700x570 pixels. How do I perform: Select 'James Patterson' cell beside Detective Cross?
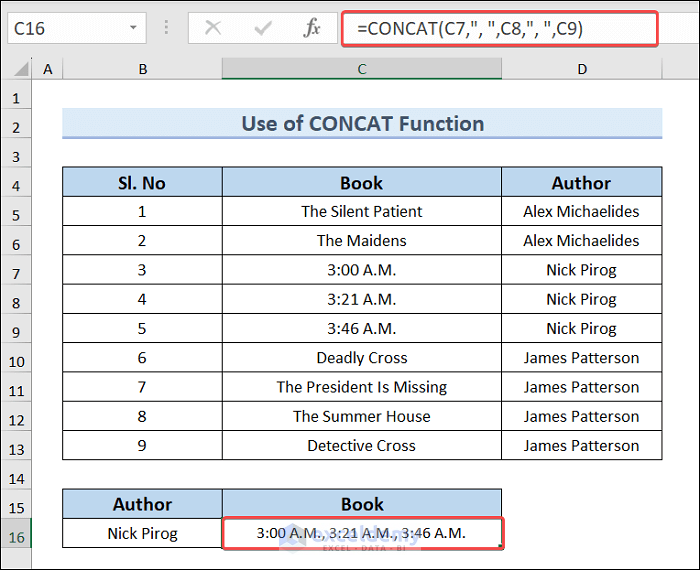(581, 446)
